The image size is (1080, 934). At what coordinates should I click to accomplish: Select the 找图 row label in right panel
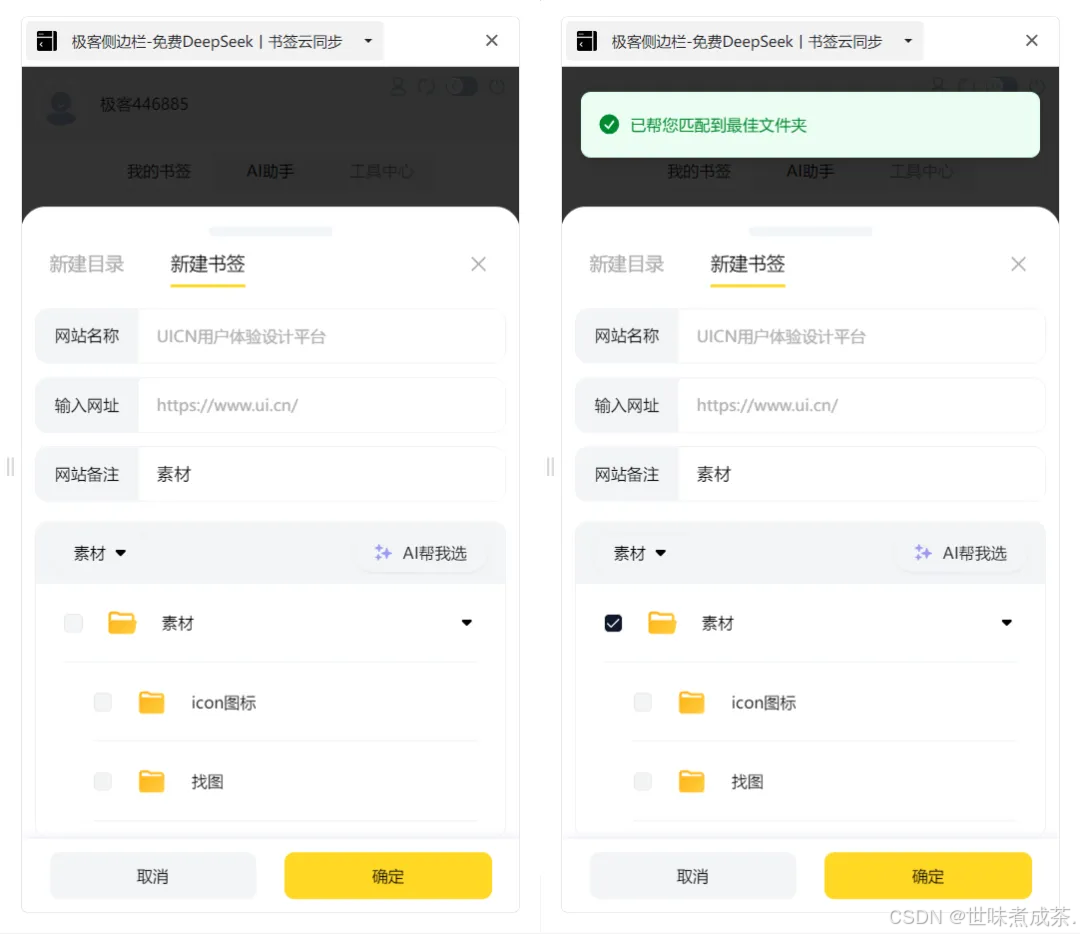click(x=747, y=782)
